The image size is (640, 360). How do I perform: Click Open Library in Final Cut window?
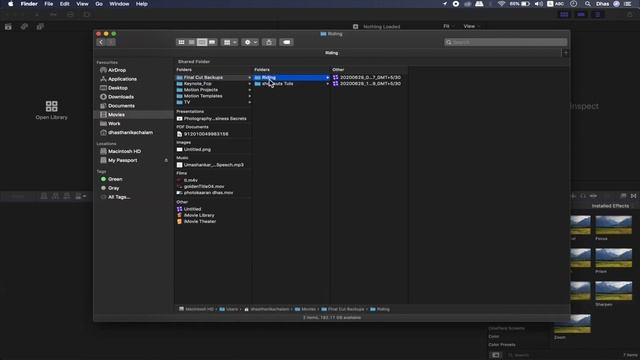click(x=51, y=110)
